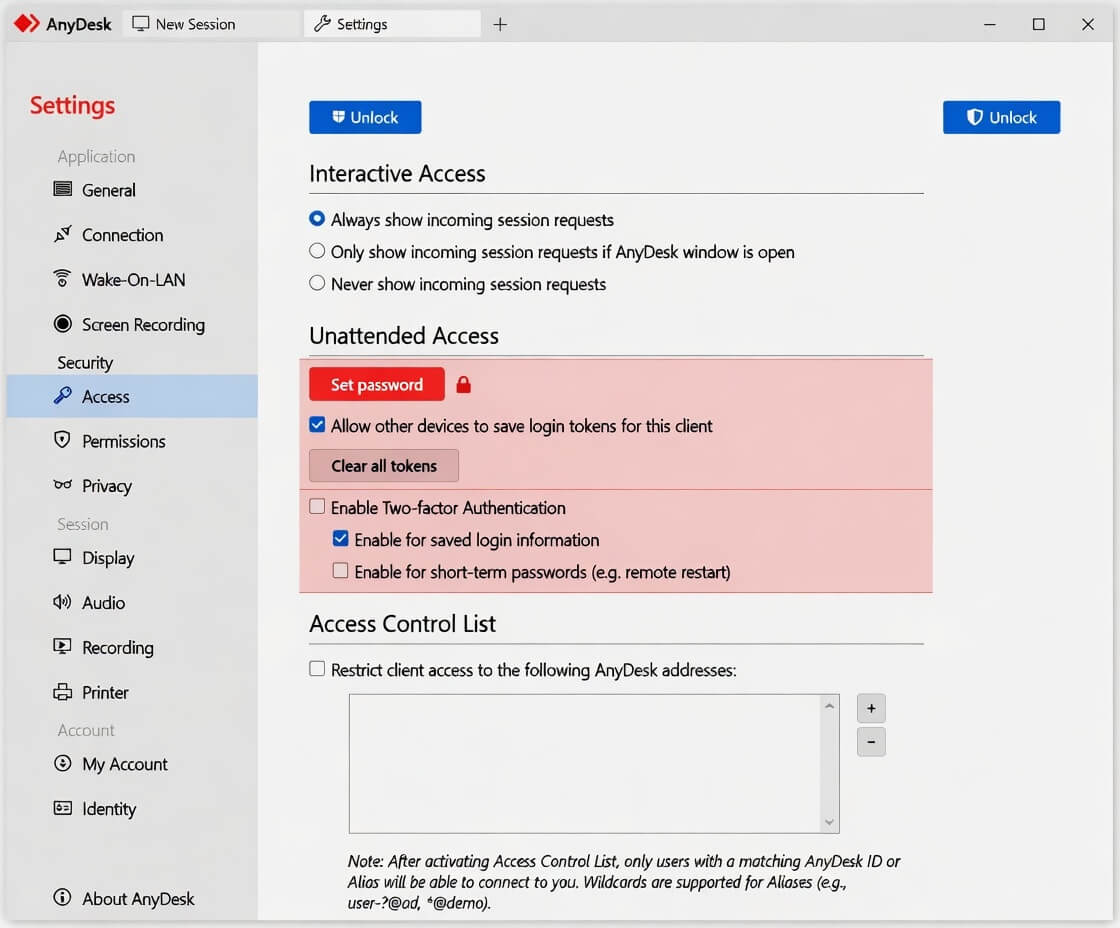The image size is (1120, 928).
Task: Open a new tab with plus icon
Action: tap(500, 24)
